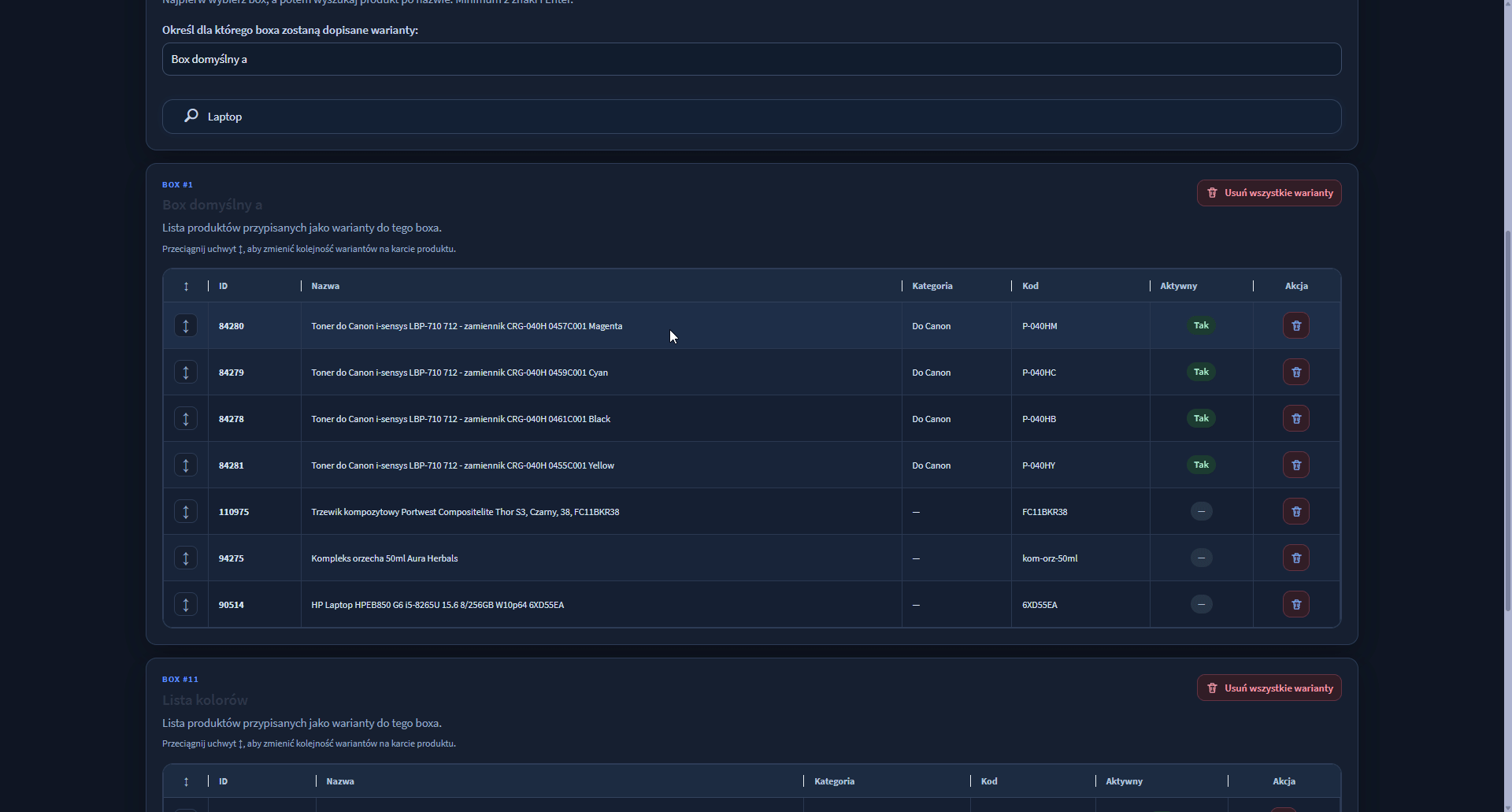Click product code FC11BKR38

1045,512
